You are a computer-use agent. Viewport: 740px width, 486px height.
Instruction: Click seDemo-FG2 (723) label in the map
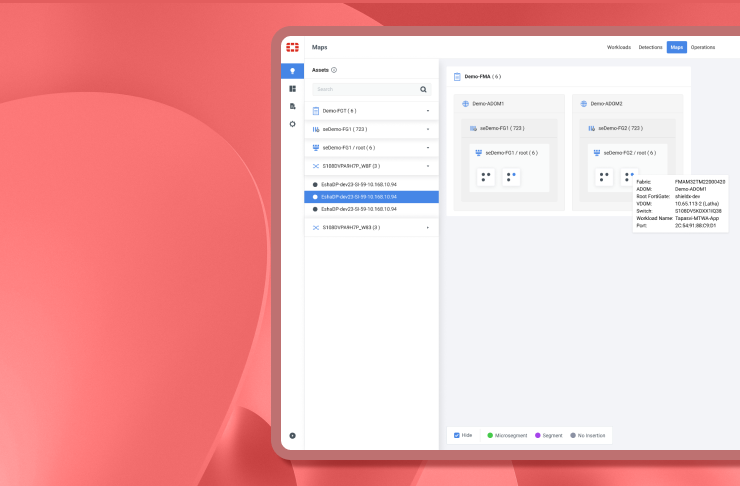[x=621, y=128]
